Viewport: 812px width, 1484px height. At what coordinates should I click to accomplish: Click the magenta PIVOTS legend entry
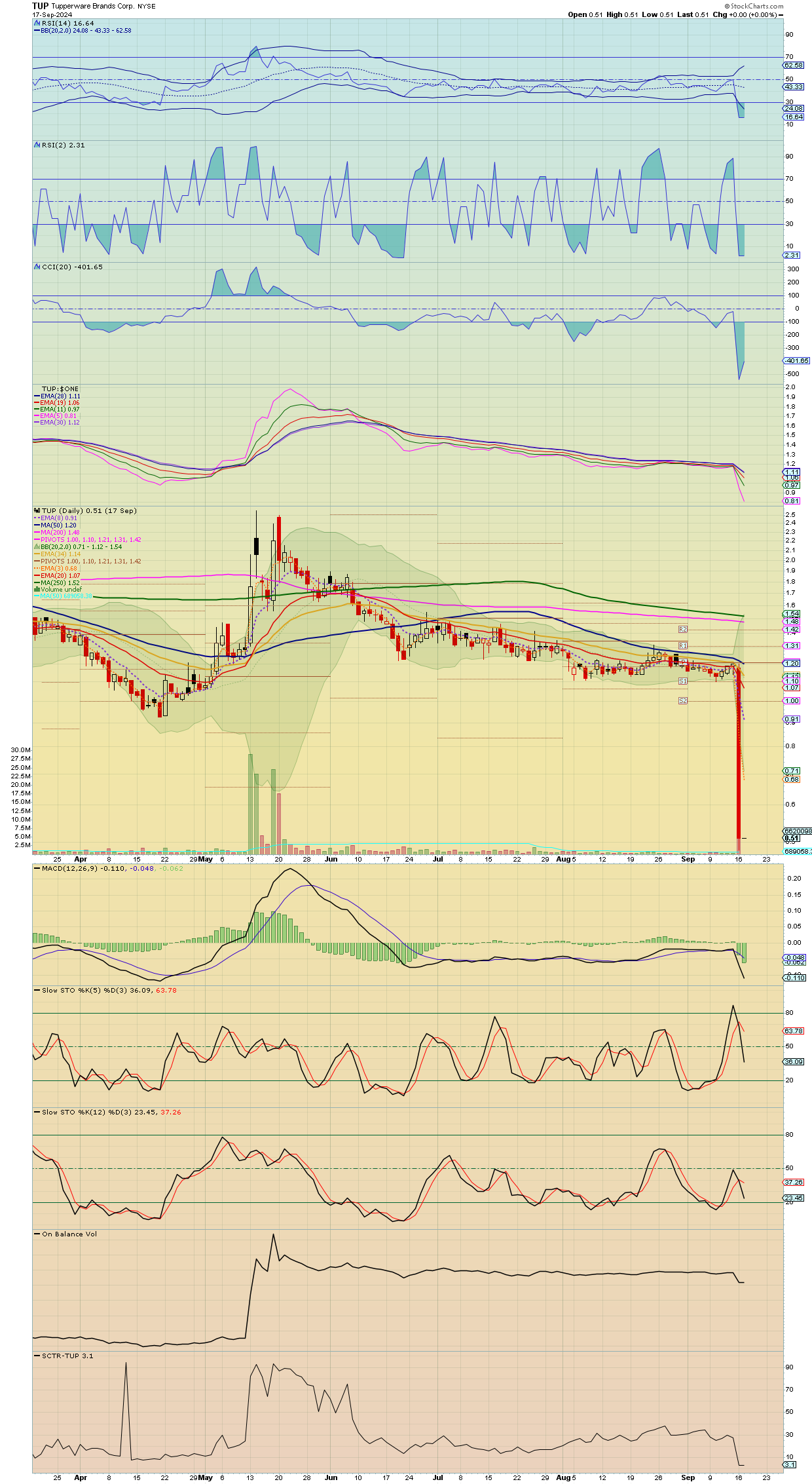(88, 539)
